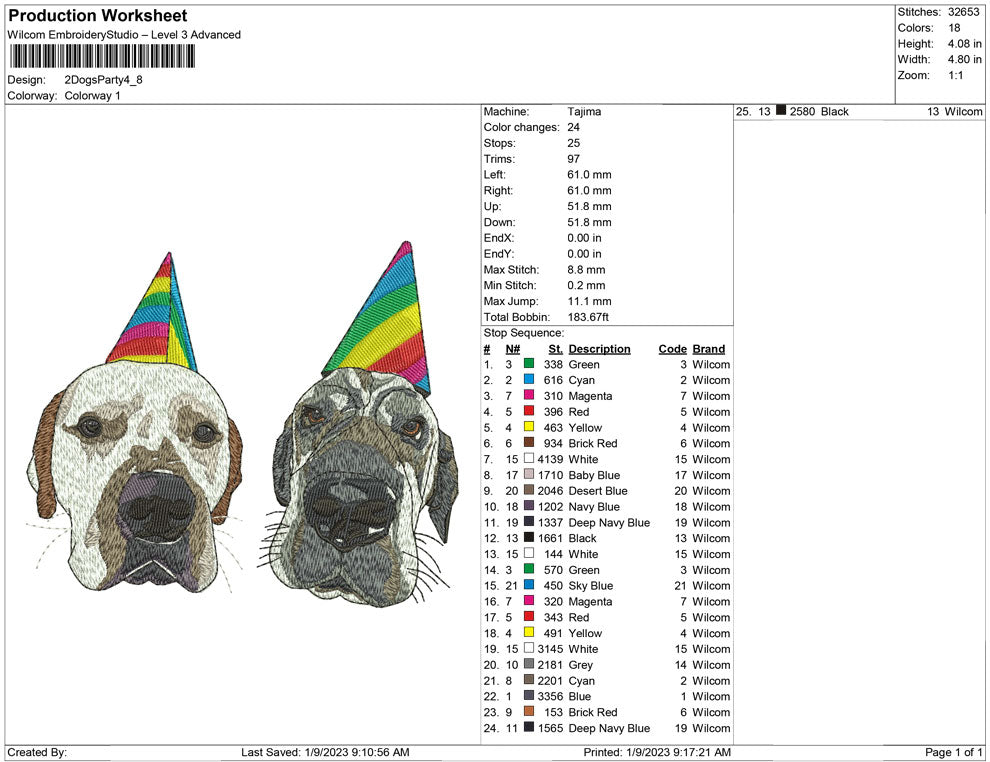Click the 'Created By:' footer label
The image size is (990, 762).
pyautogui.click(x=37, y=752)
